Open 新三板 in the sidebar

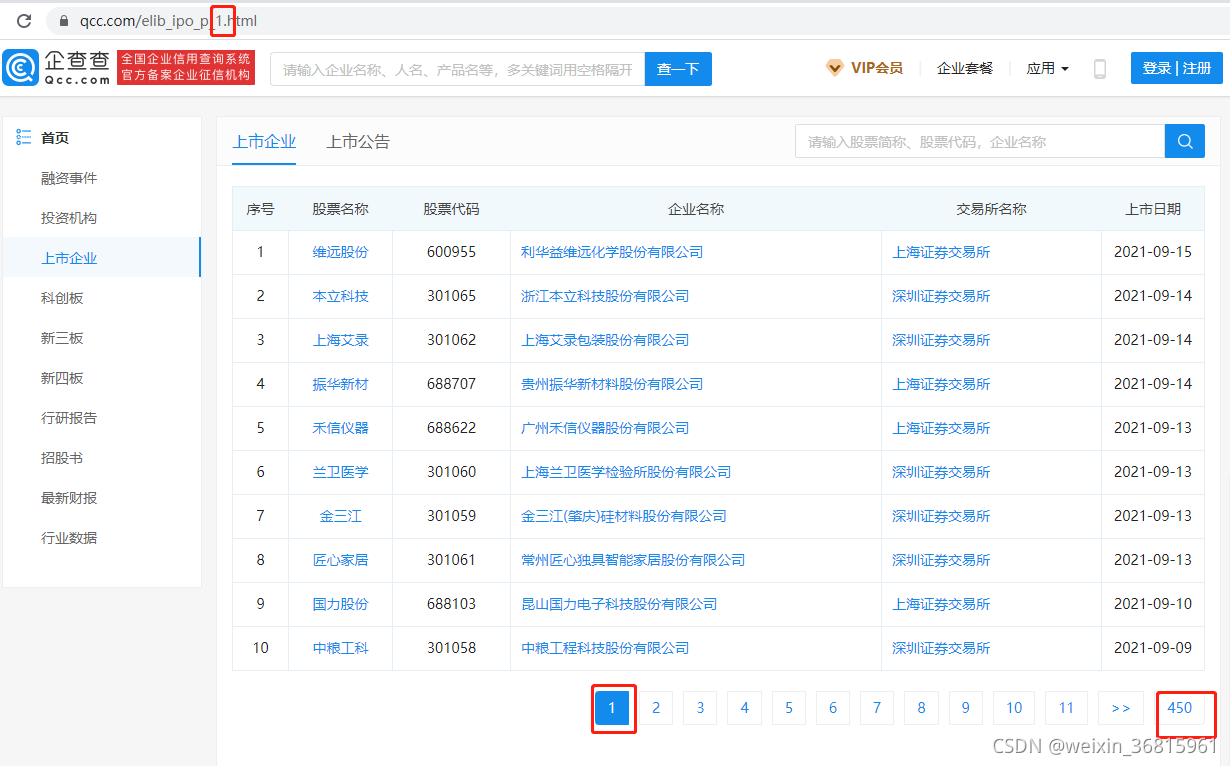click(x=62, y=338)
